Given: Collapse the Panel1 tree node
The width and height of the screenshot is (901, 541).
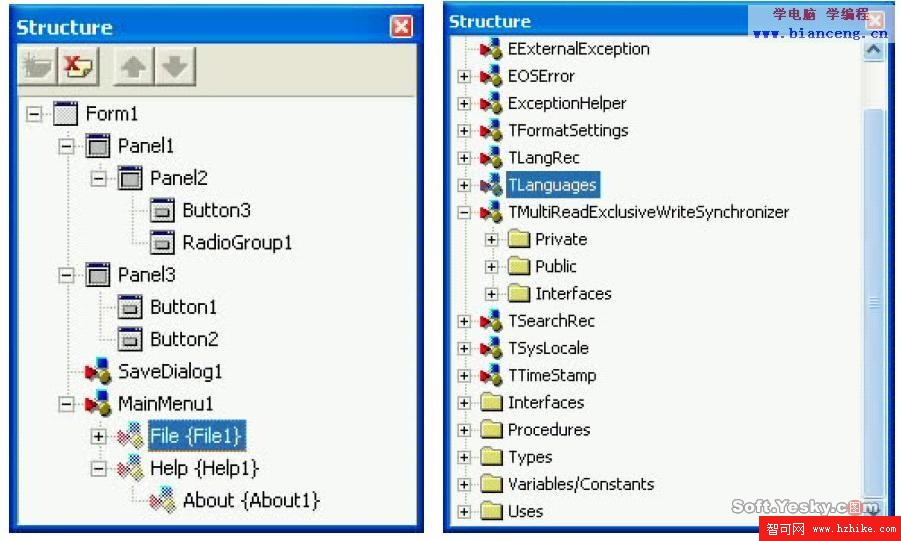Looking at the screenshot, I should pyautogui.click(x=67, y=146).
